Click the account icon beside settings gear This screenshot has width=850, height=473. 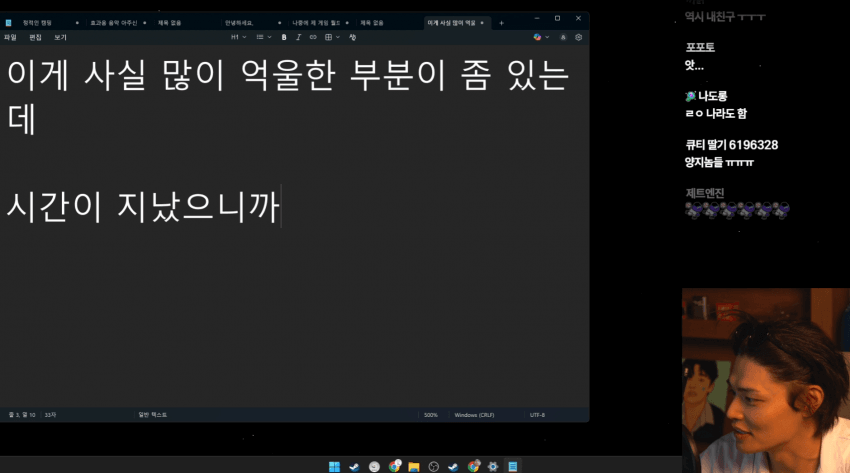click(x=563, y=37)
